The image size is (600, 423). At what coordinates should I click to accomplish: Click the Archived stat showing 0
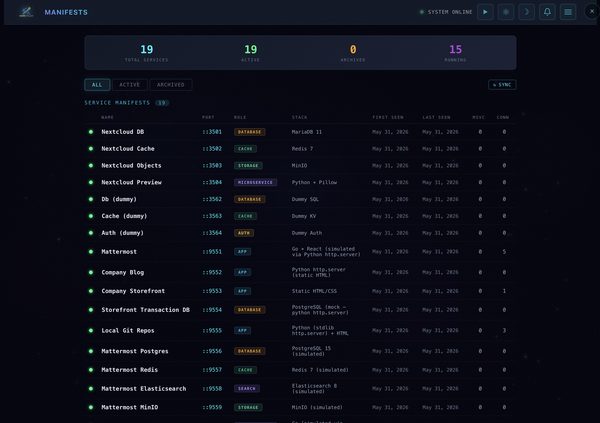tap(353, 53)
